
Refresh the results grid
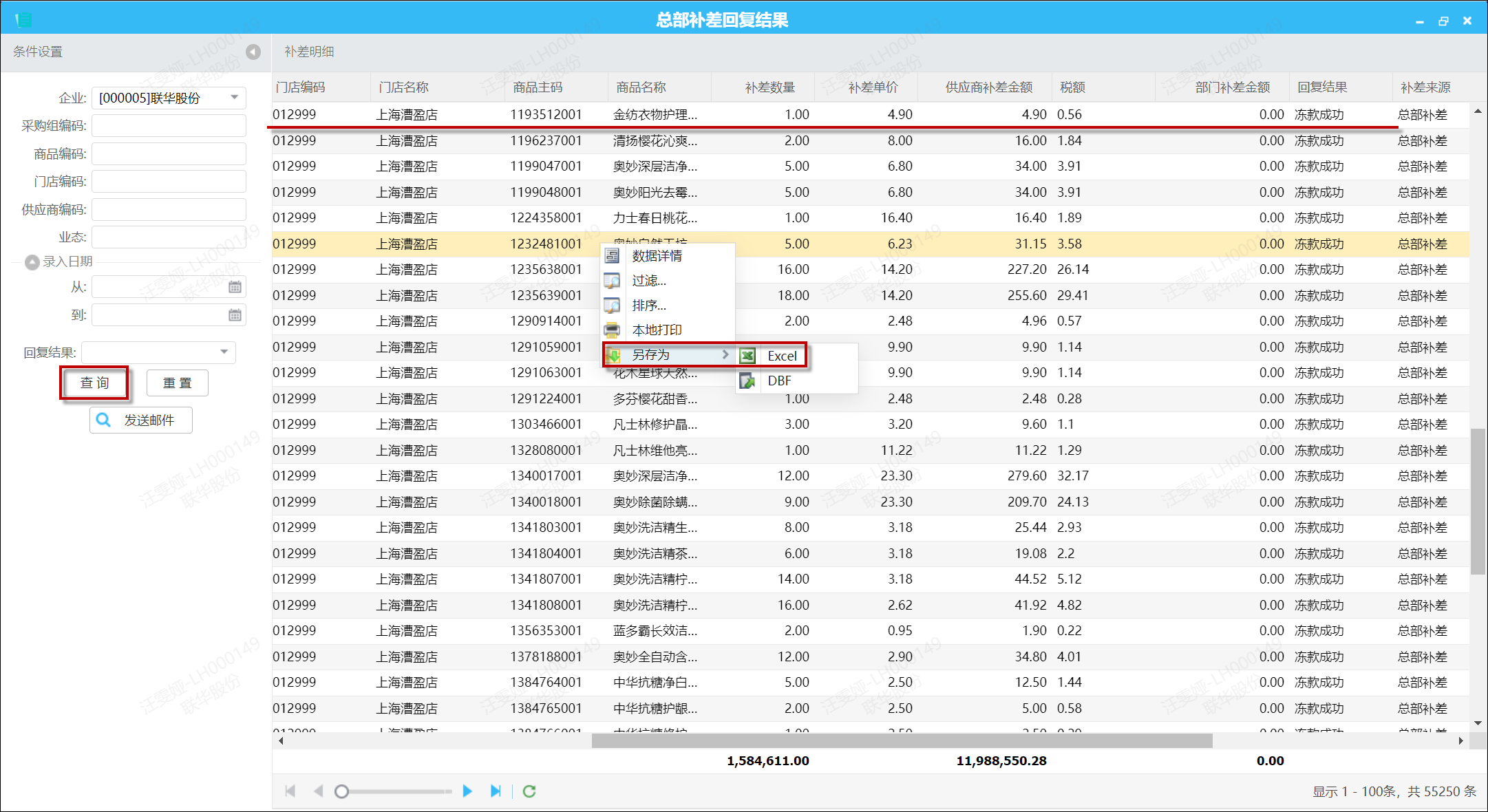coord(529,791)
